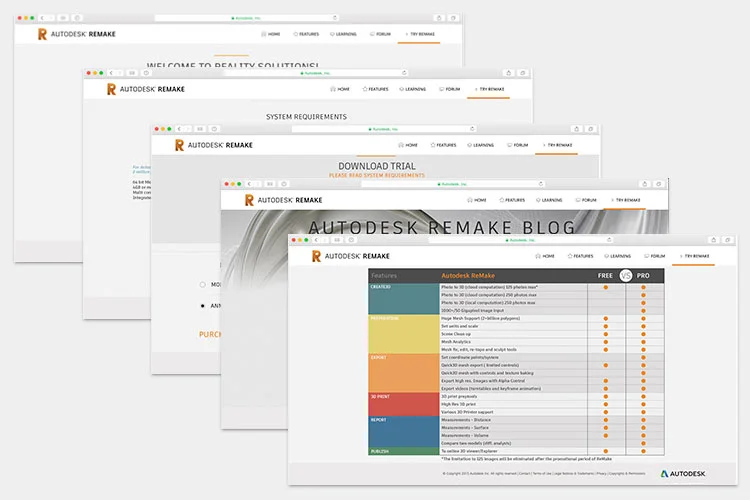Show all tabs in the Download Trial window
750x500 pixels.
pos(591,129)
